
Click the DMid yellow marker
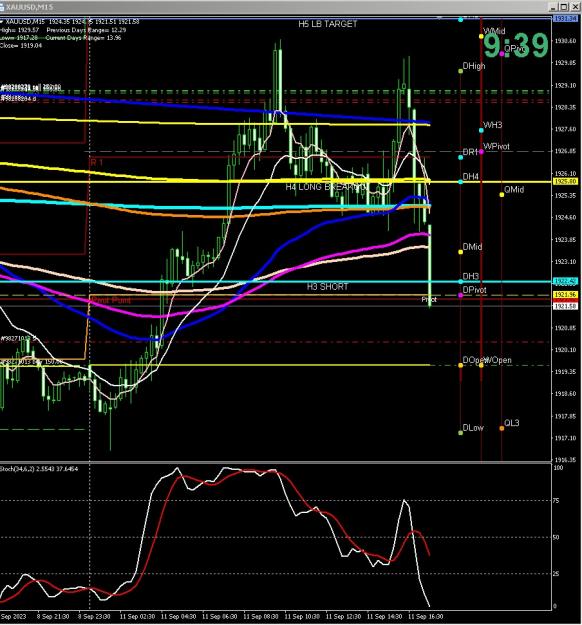click(460, 252)
